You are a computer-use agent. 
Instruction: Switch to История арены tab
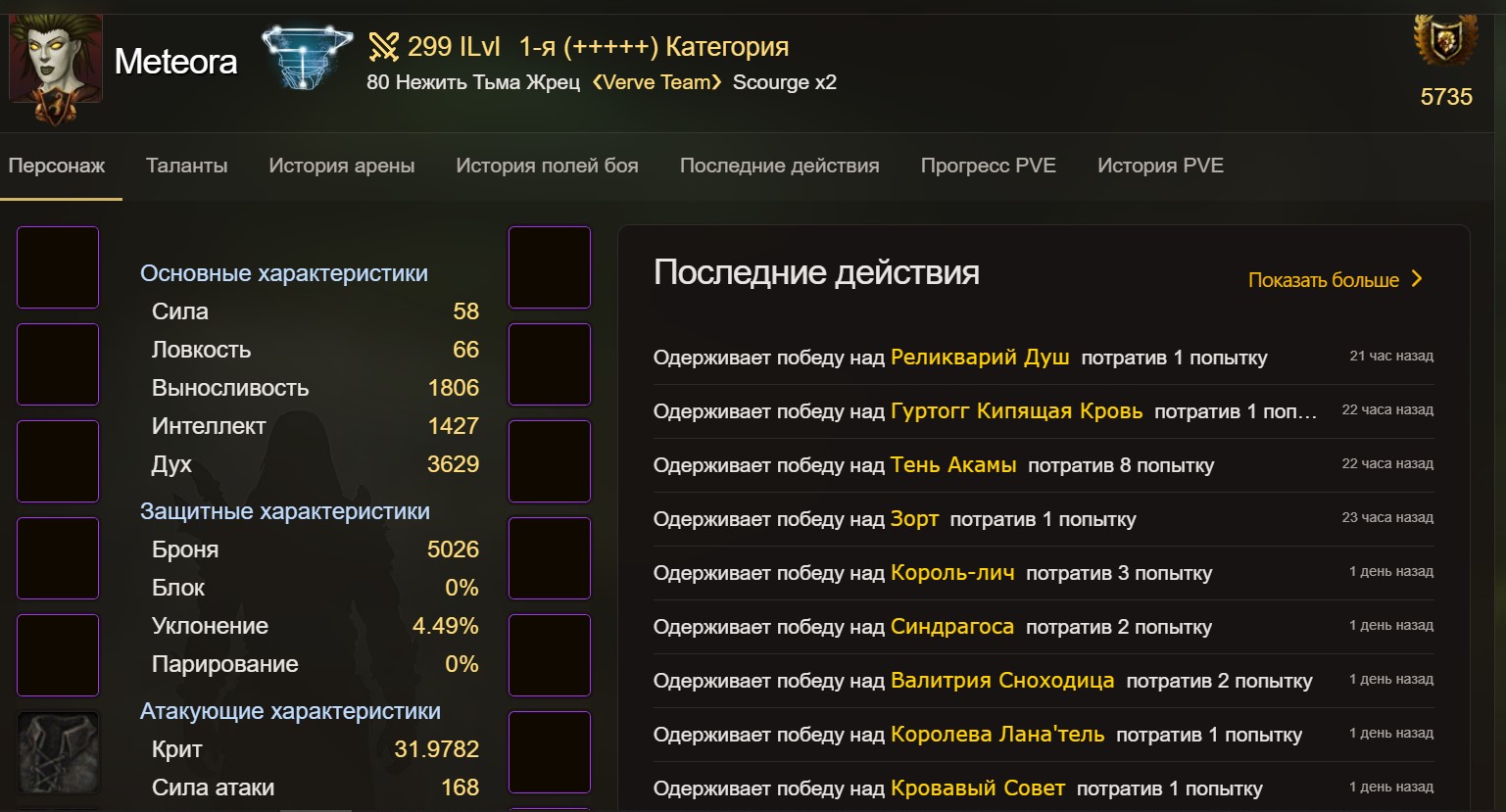point(341,166)
